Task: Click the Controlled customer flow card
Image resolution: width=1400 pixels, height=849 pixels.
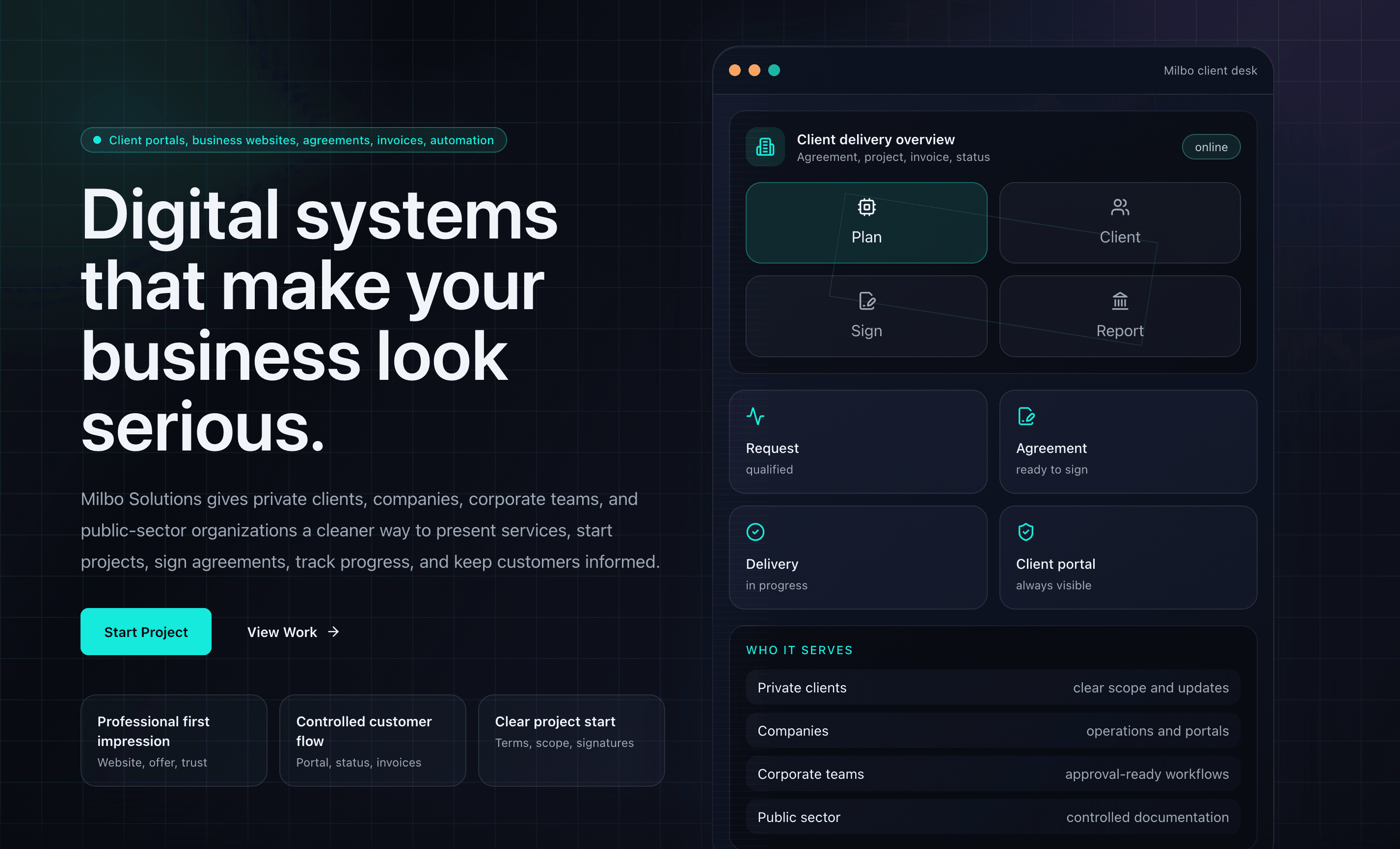Action: coord(373,741)
